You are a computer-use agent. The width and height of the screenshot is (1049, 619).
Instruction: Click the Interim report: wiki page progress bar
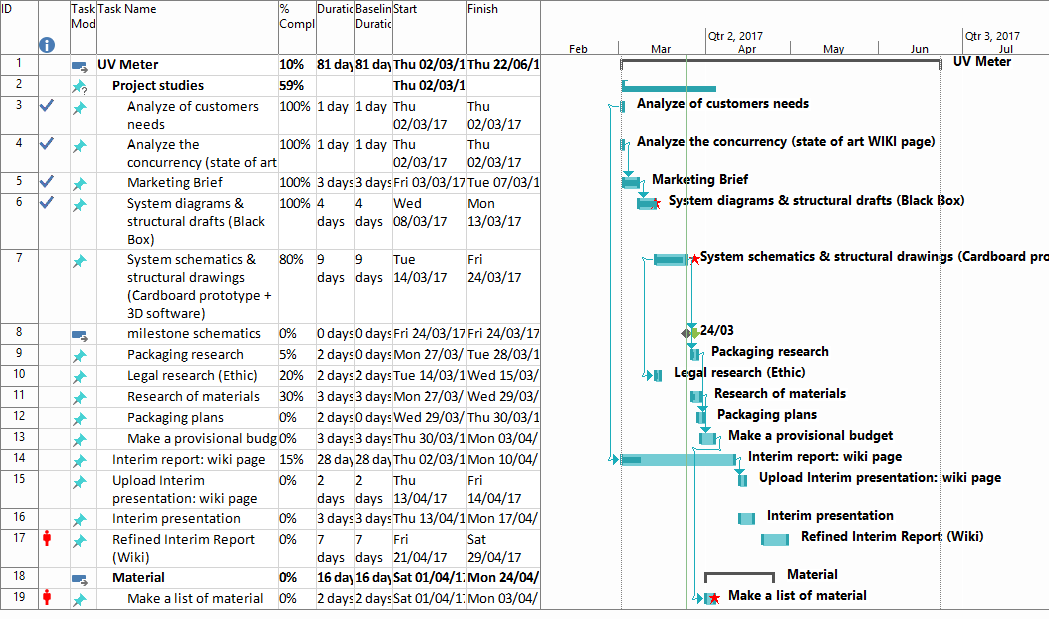click(x=677, y=459)
